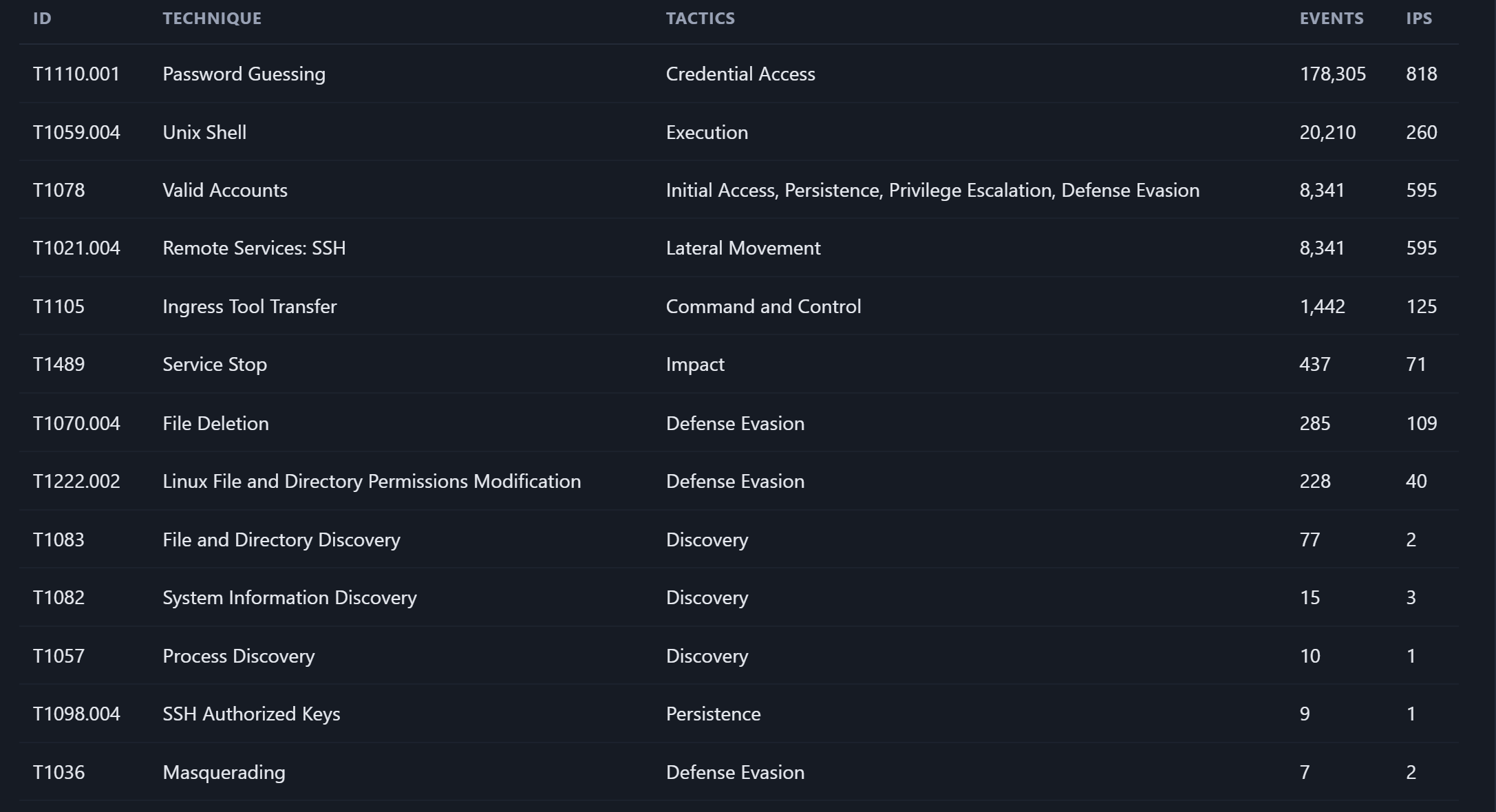Screen dimensions: 1496x812
Task: Select the Unix Shell technique row
Action: point(739,132)
